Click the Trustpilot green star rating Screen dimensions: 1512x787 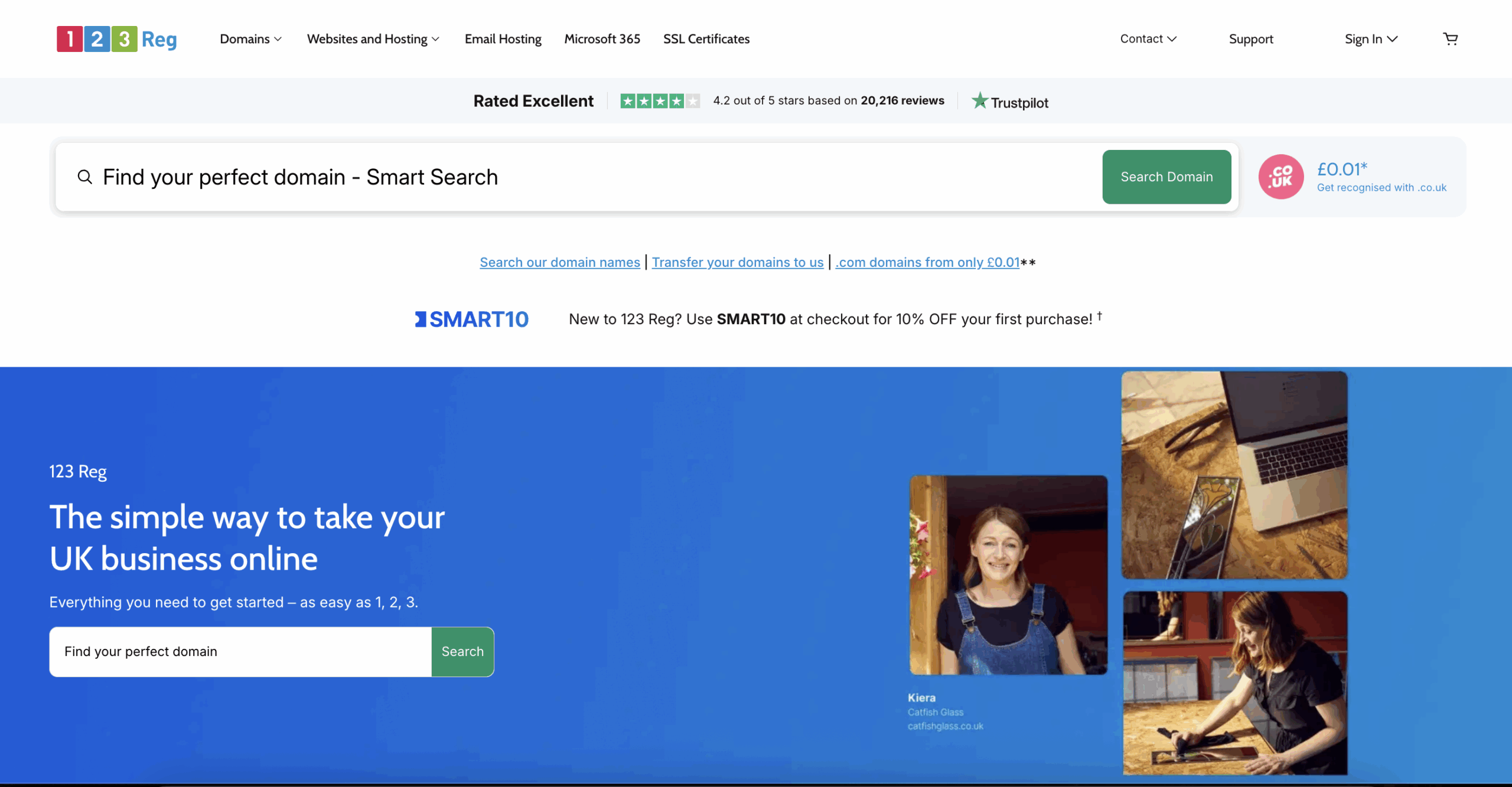(x=660, y=101)
